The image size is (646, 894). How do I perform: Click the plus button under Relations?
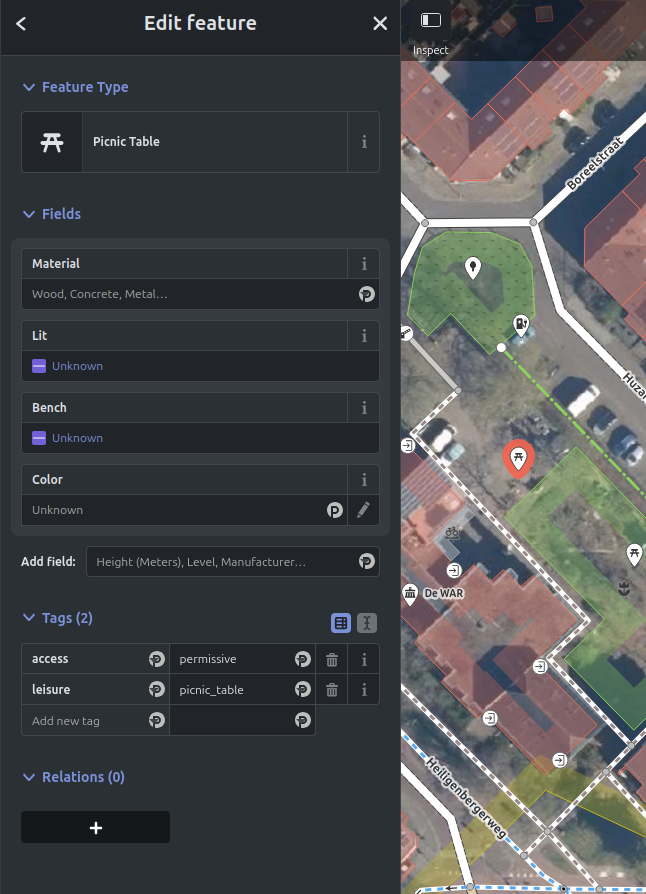click(96, 827)
